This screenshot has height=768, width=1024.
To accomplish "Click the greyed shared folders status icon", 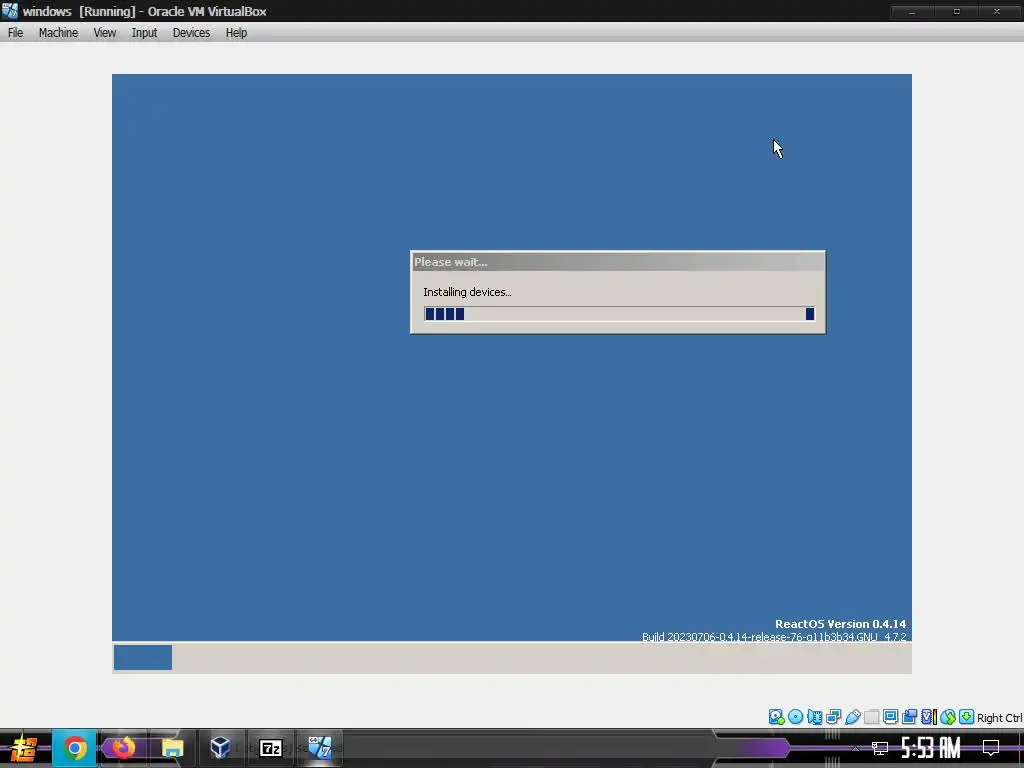I will point(871,717).
